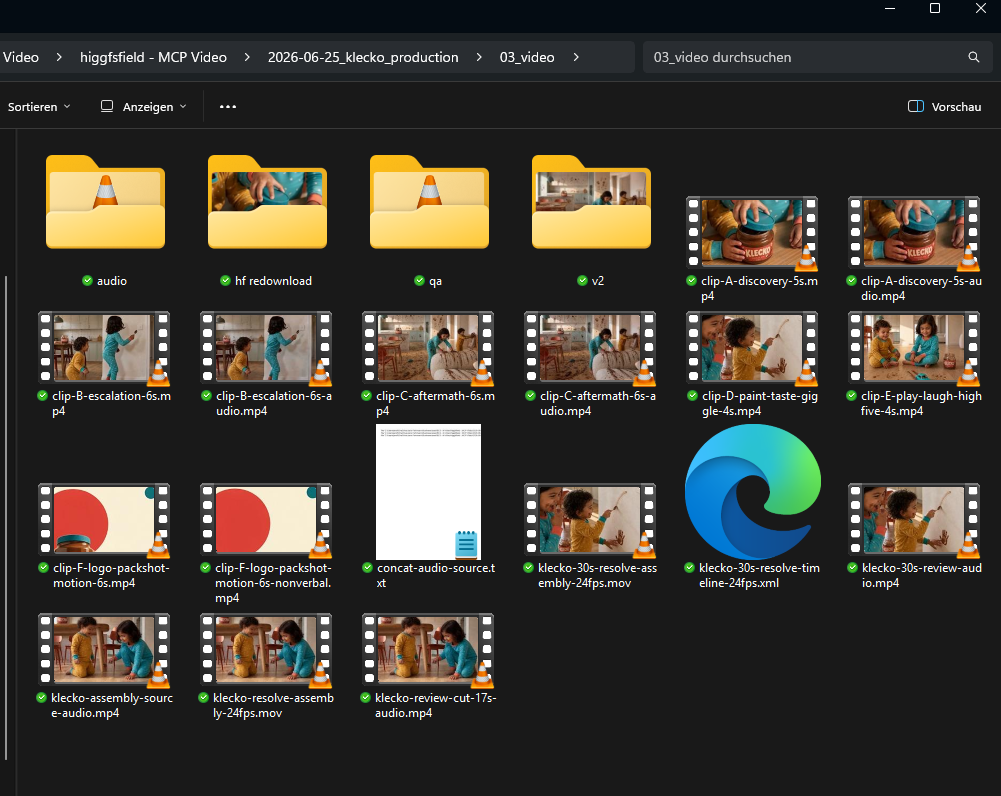This screenshot has width=1001, height=796.
Task: Select the Edge icon of klecko-30s-resolve-timeline-24fps.xml
Action: (x=753, y=492)
